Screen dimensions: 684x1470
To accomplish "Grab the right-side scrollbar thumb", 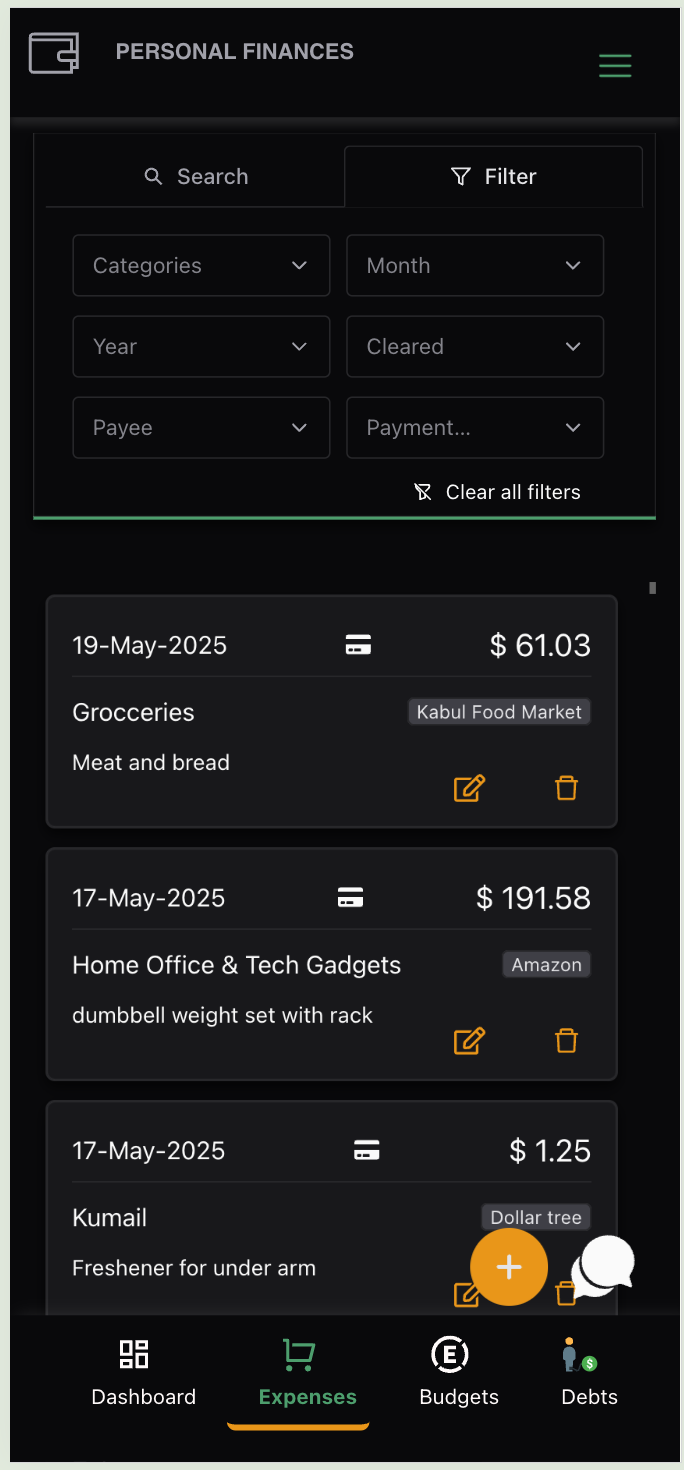I will tap(652, 587).
